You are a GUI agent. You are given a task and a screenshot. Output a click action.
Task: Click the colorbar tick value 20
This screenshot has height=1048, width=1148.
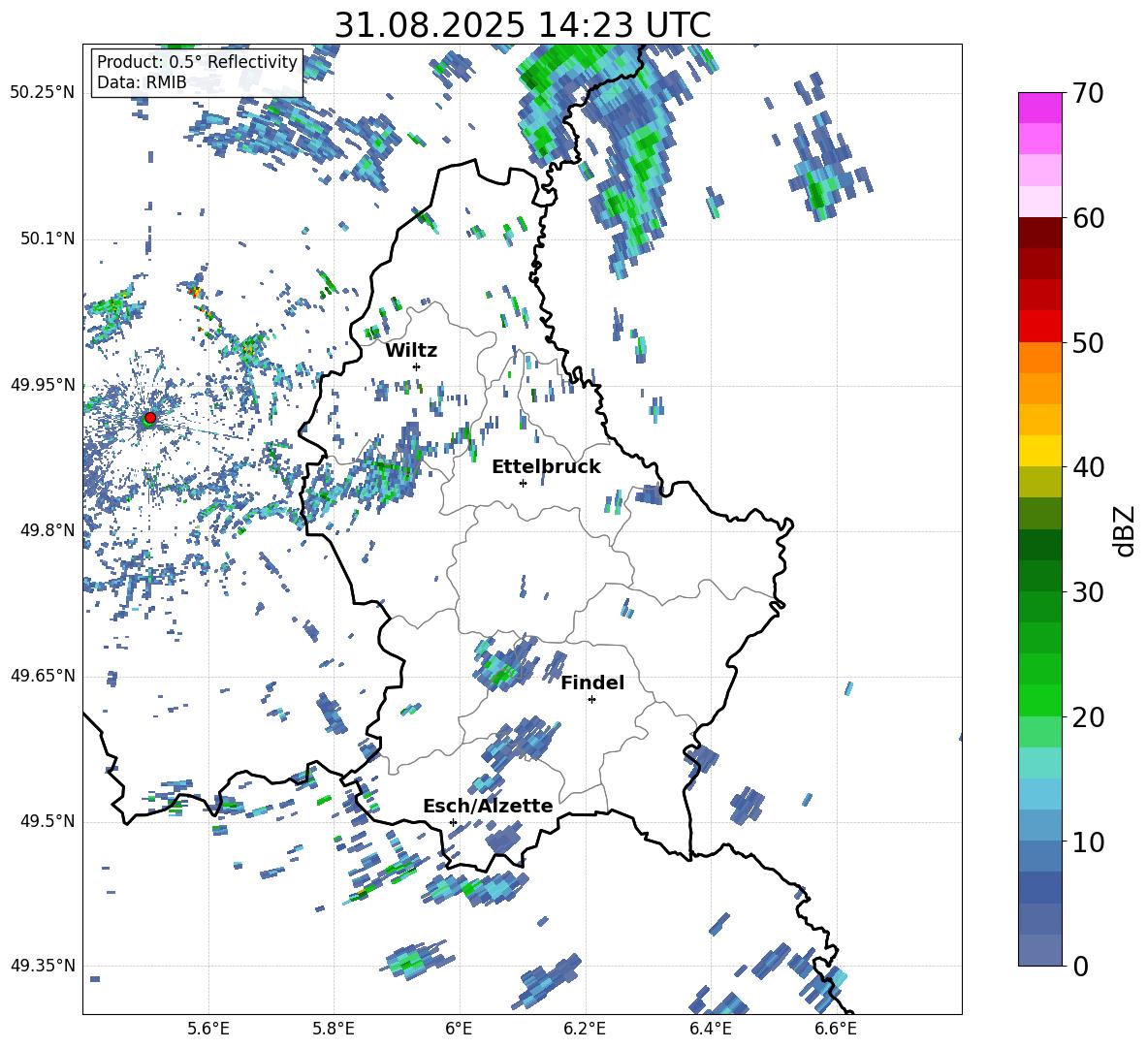click(x=1088, y=717)
